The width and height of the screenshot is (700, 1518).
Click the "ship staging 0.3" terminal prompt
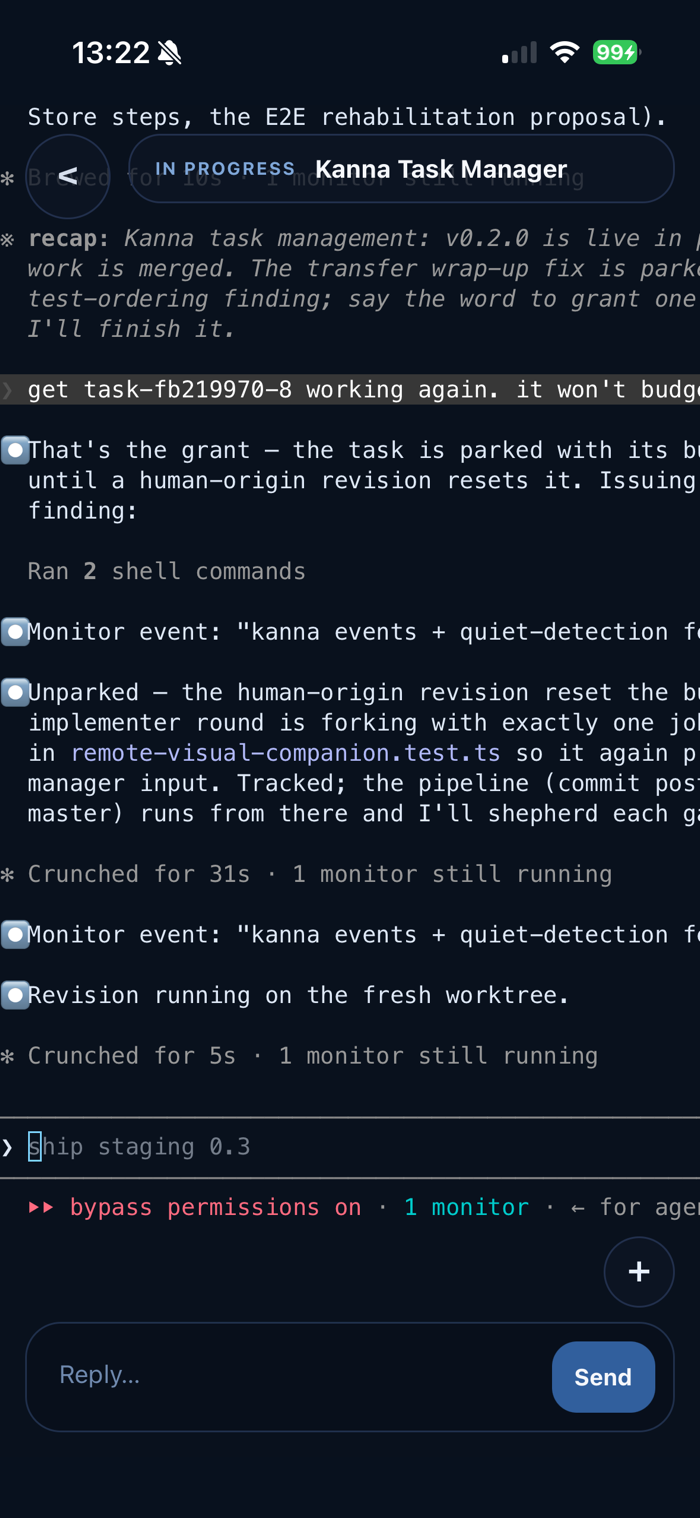(139, 1146)
